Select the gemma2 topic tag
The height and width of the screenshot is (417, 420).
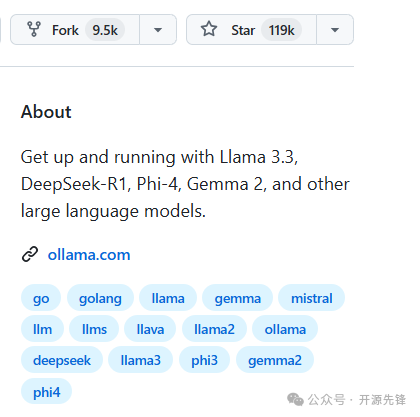pos(275,360)
